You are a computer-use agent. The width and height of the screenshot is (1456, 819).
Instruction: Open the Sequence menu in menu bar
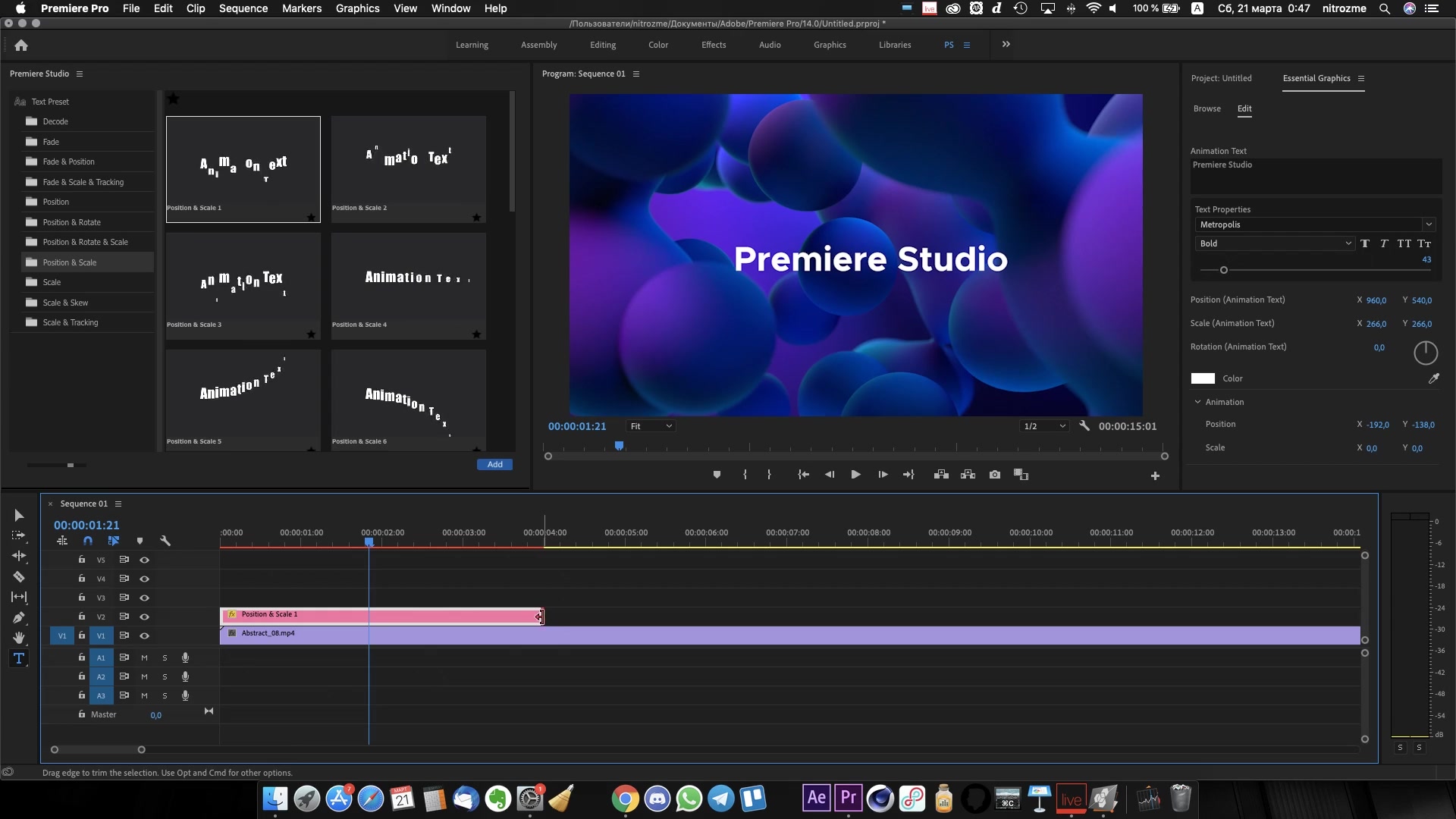click(x=243, y=8)
